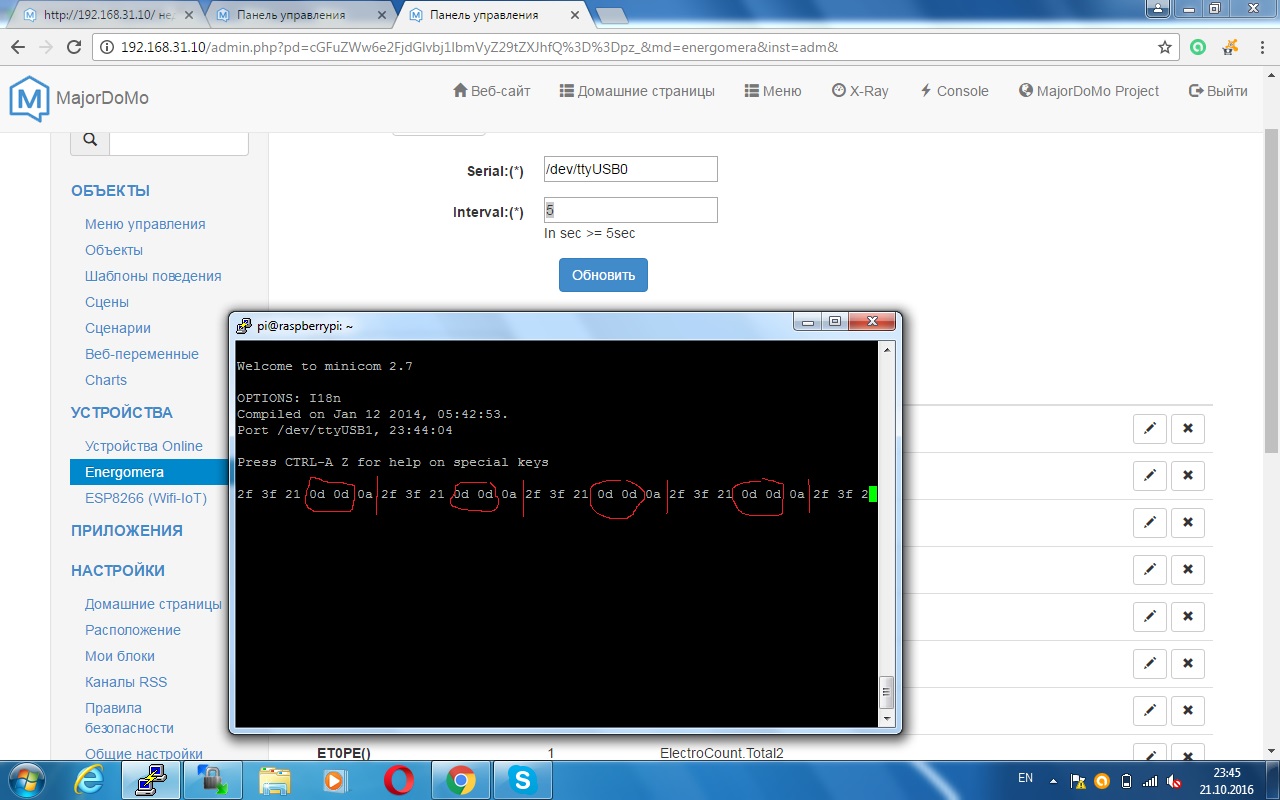Open the Сценарии sidebar link
Screen dimensions: 1280x800
tap(118, 328)
